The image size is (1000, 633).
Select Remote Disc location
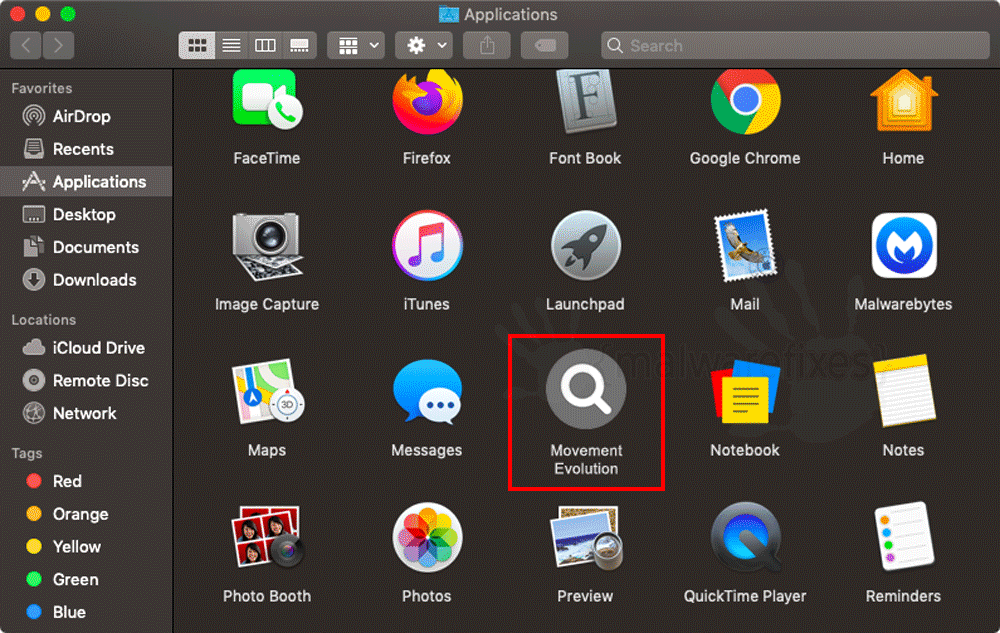pos(86,381)
